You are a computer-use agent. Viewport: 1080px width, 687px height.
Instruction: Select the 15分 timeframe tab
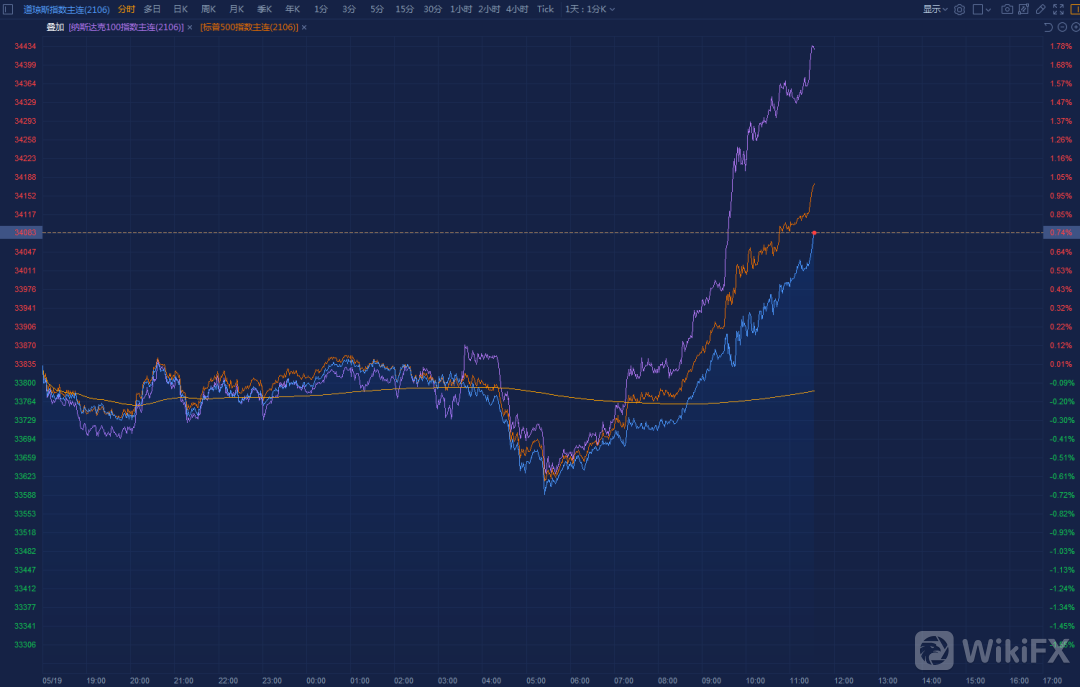pos(404,9)
